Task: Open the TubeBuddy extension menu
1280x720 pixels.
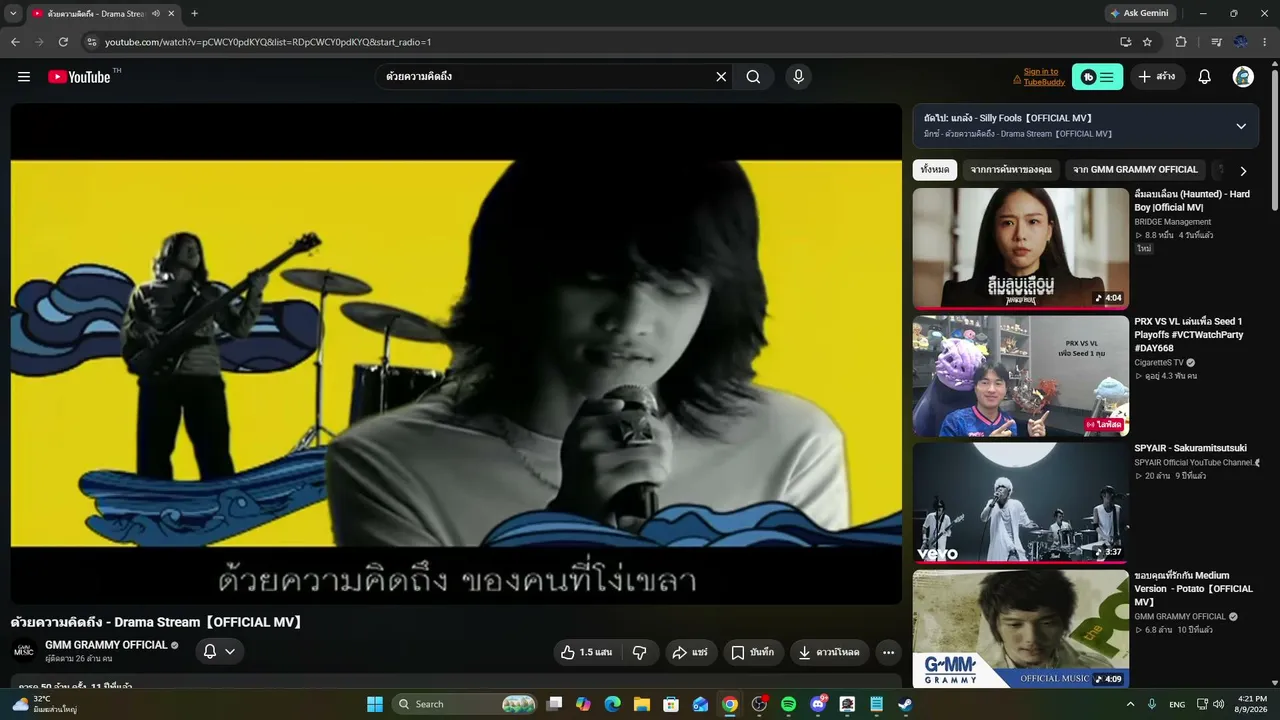Action: [x=1097, y=77]
